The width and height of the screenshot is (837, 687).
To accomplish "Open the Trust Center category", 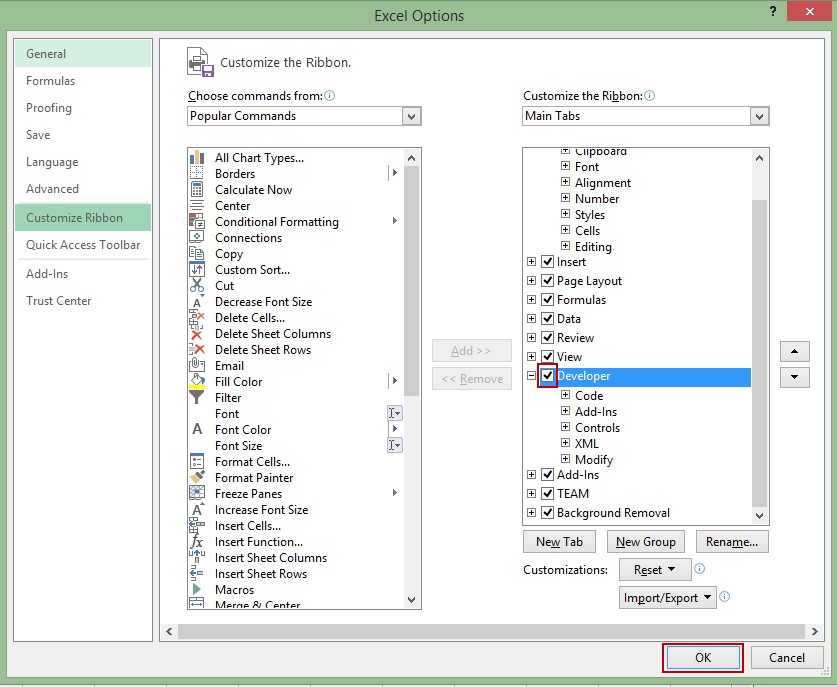I will tap(83, 301).
